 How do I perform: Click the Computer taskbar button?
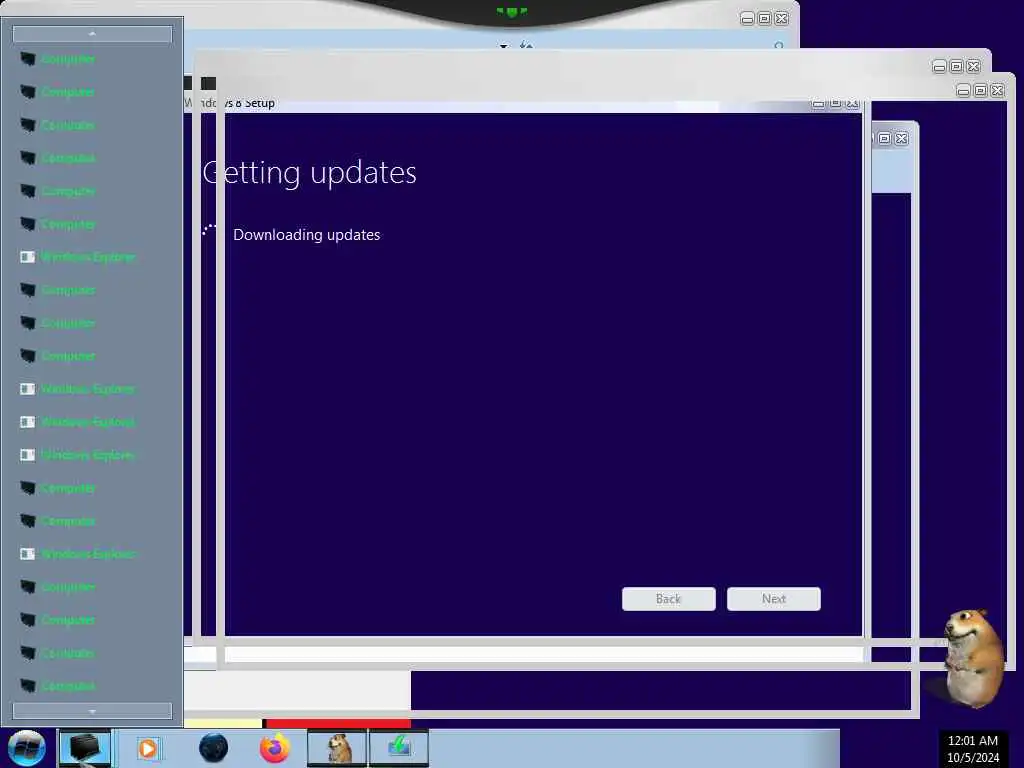point(85,748)
